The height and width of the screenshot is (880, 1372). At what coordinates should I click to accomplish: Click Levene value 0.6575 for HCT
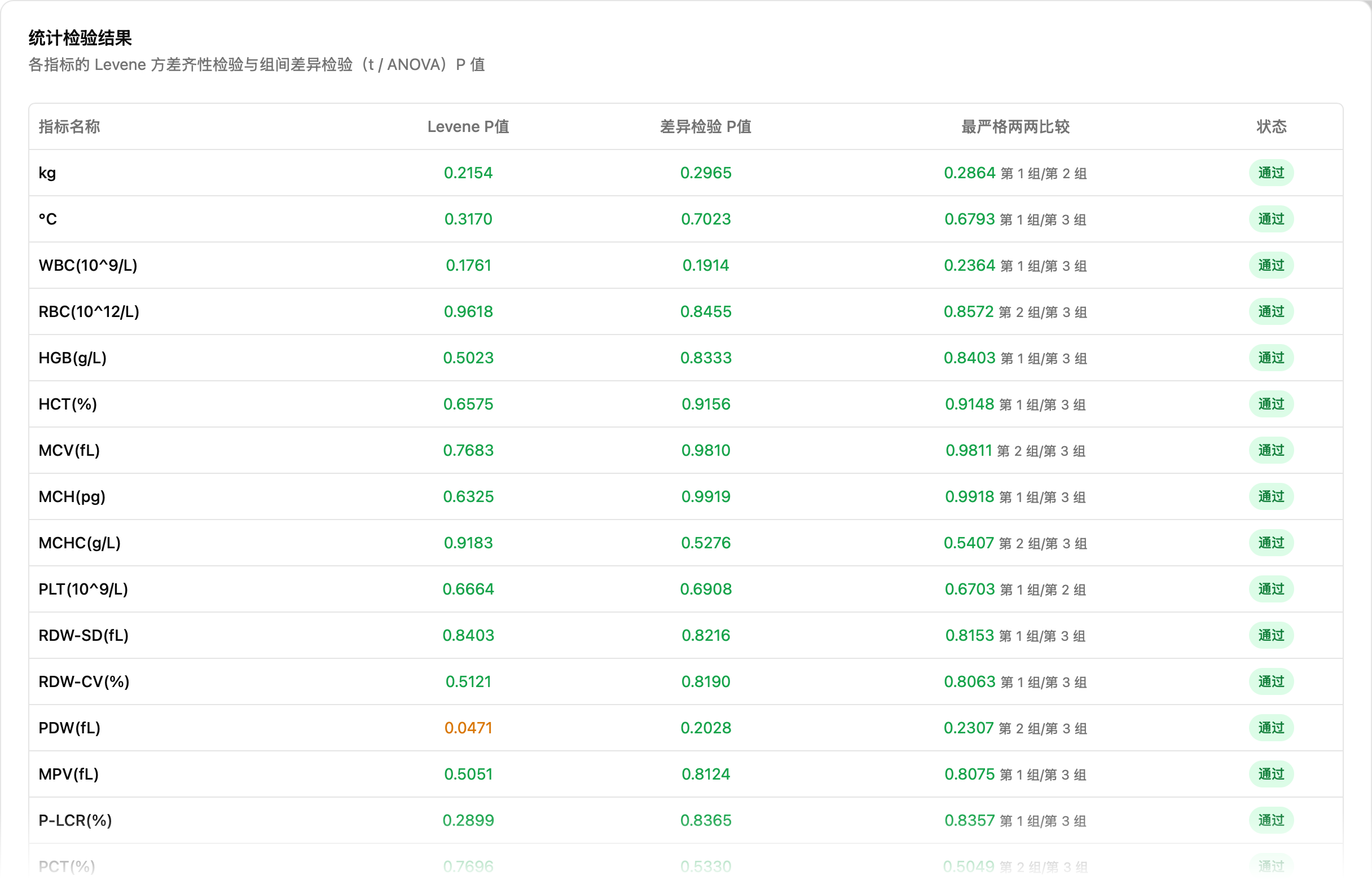click(468, 404)
